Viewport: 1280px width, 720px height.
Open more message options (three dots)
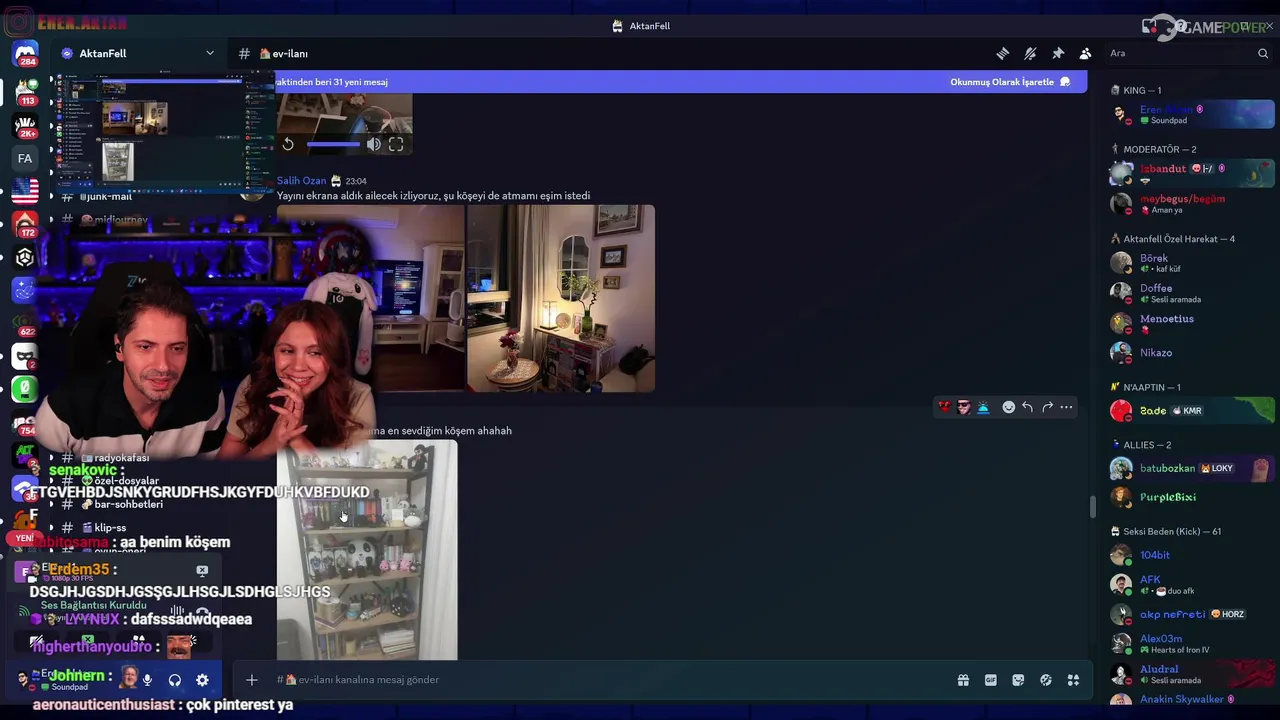point(1066,407)
